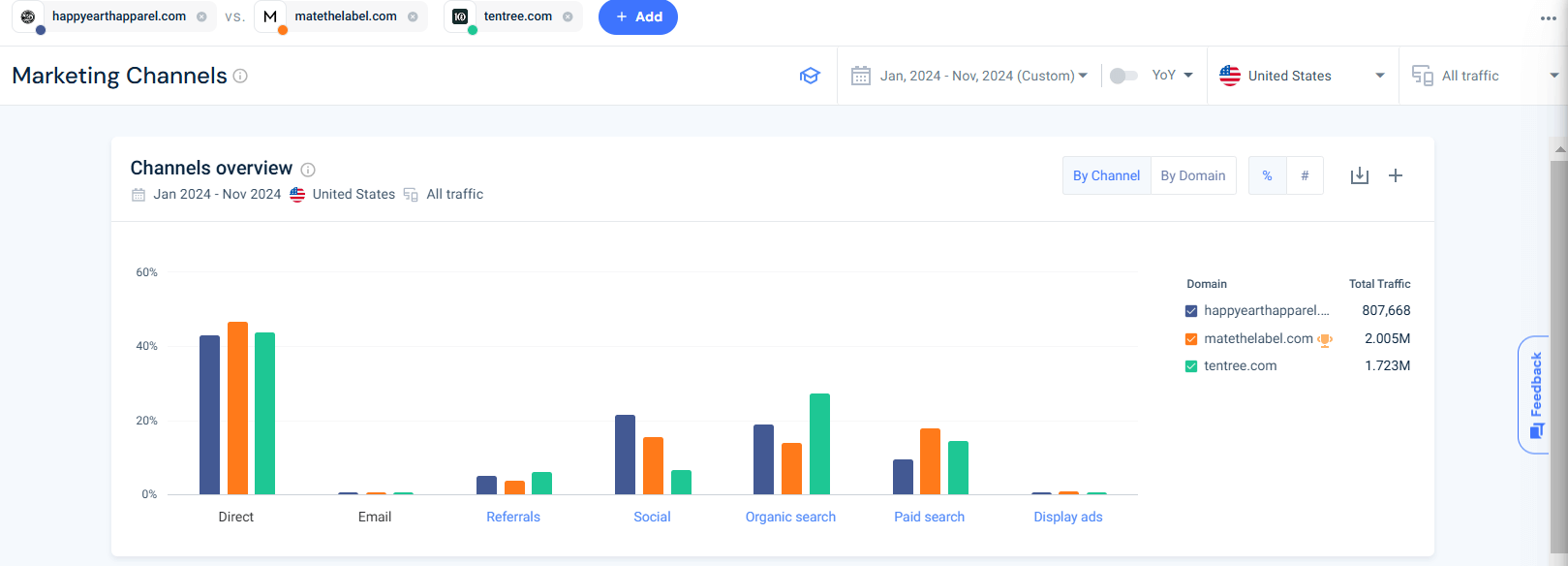1568x566 pixels.
Task: Remove tentree.com from comparison
Action: [x=568, y=16]
